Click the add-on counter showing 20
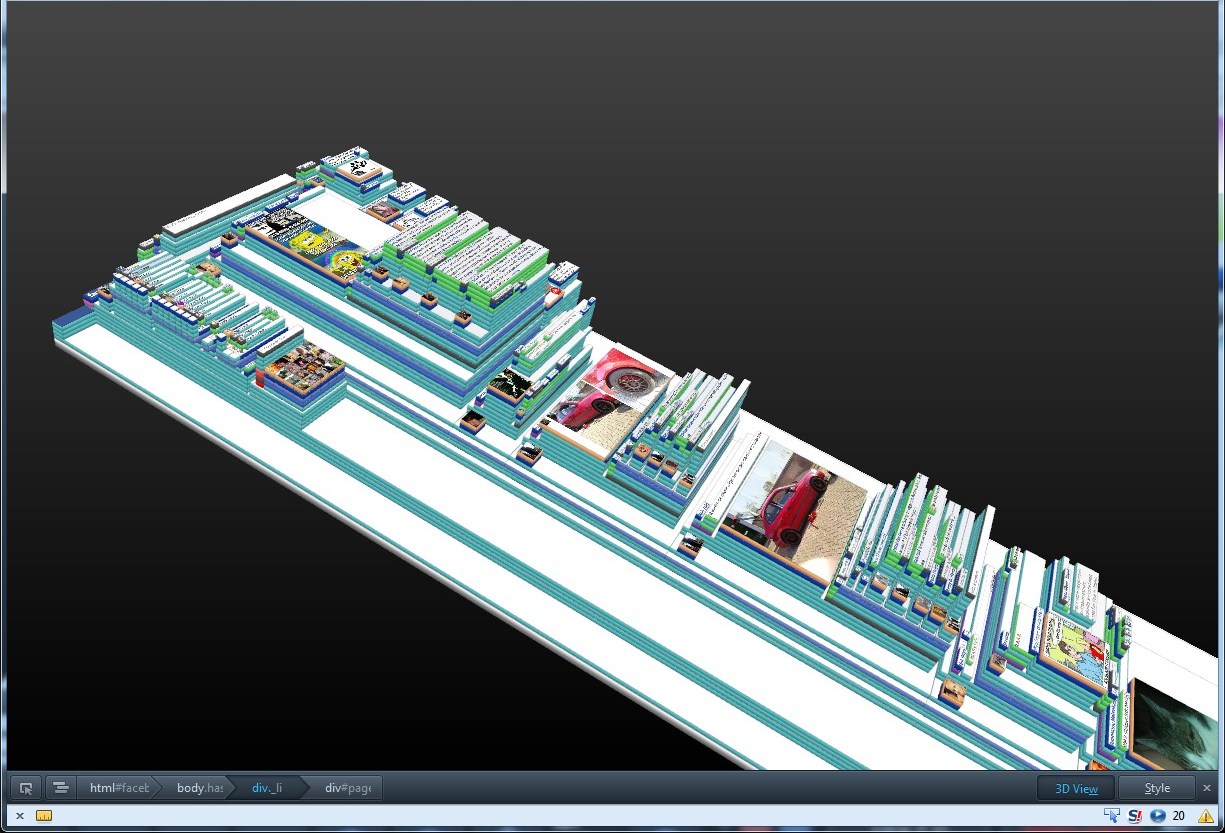Screen dimensions: 1225x833 [1179, 816]
